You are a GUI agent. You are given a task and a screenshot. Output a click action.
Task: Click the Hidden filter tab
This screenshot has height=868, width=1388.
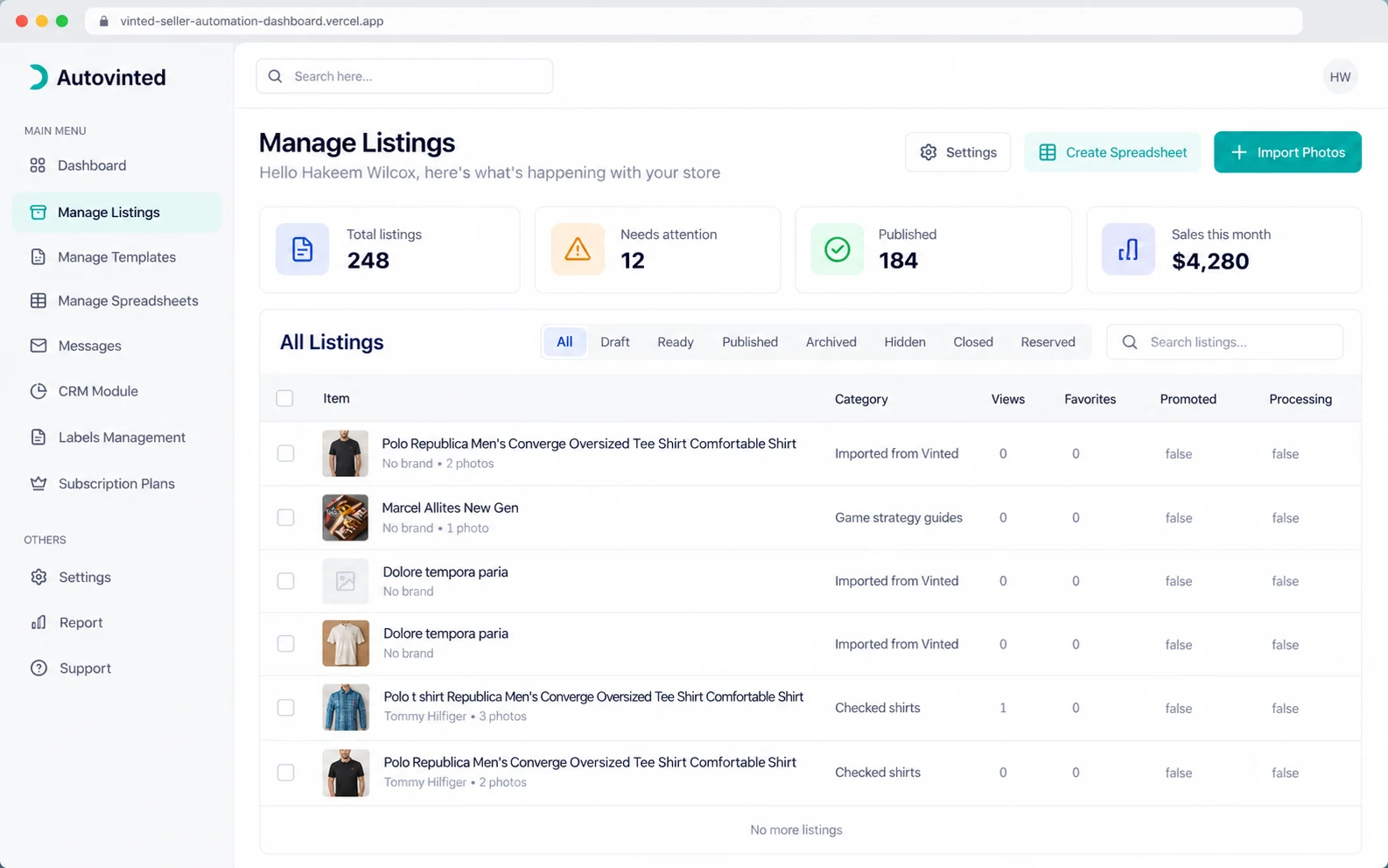click(905, 342)
